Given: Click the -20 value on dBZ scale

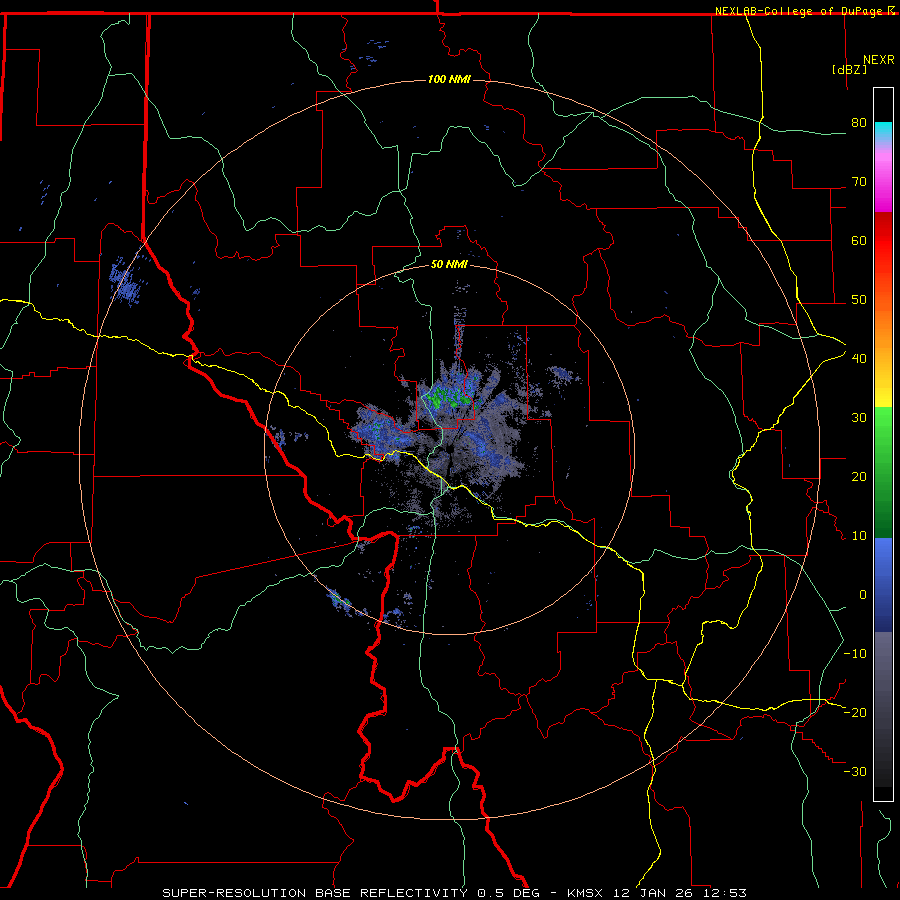Looking at the screenshot, I should pos(855,712).
